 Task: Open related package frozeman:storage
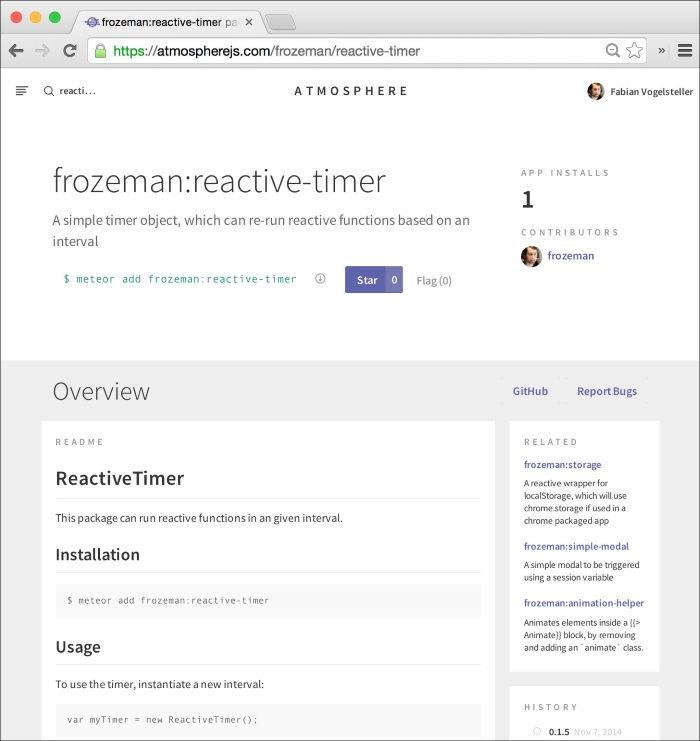(x=562, y=465)
